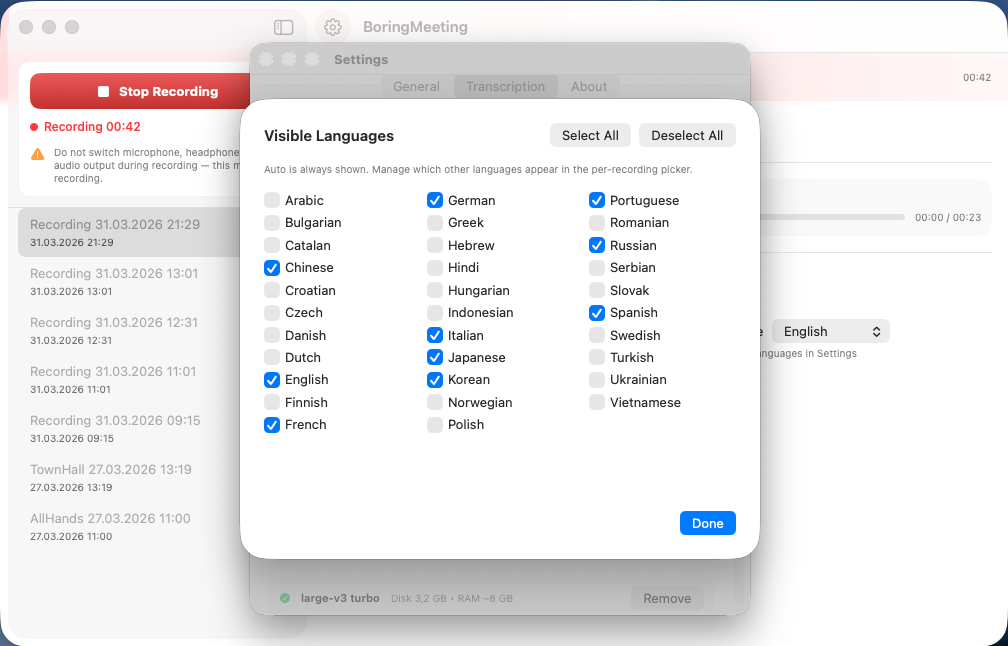Select the Transcription tab

505,87
